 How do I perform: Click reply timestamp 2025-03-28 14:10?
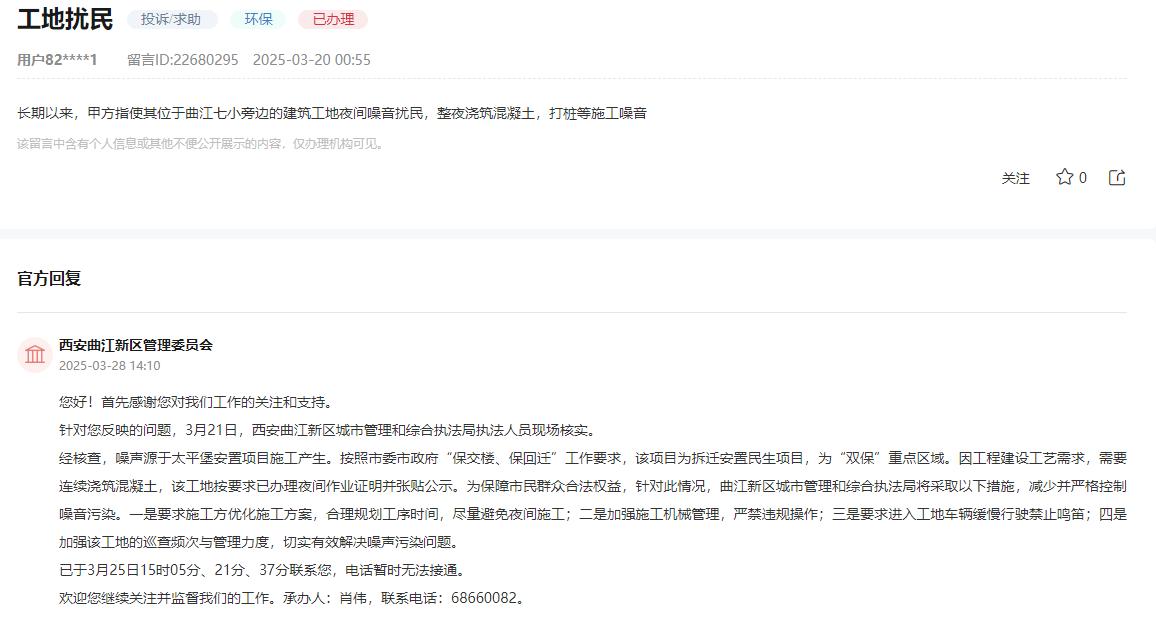click(x=110, y=366)
